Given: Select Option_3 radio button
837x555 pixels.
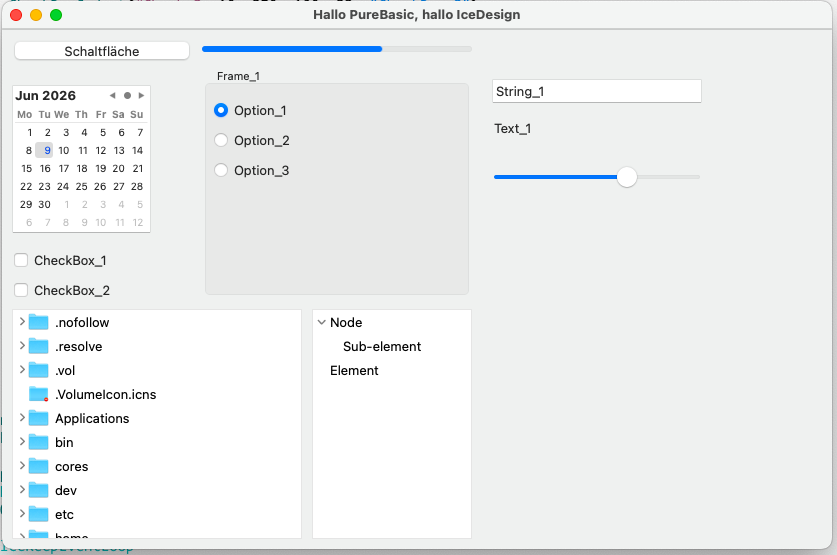Looking at the screenshot, I should (x=221, y=170).
